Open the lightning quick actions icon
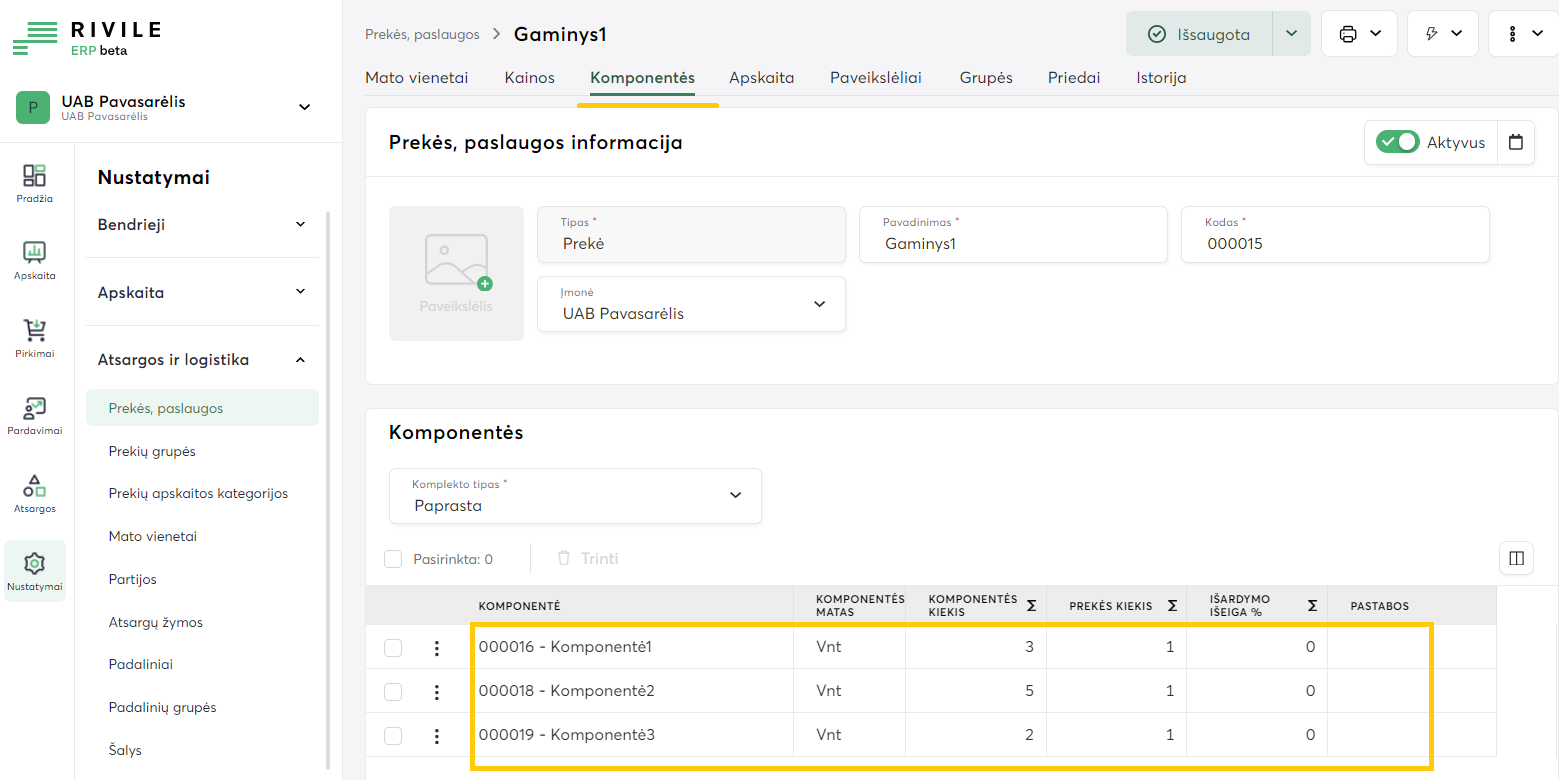 tap(1432, 34)
